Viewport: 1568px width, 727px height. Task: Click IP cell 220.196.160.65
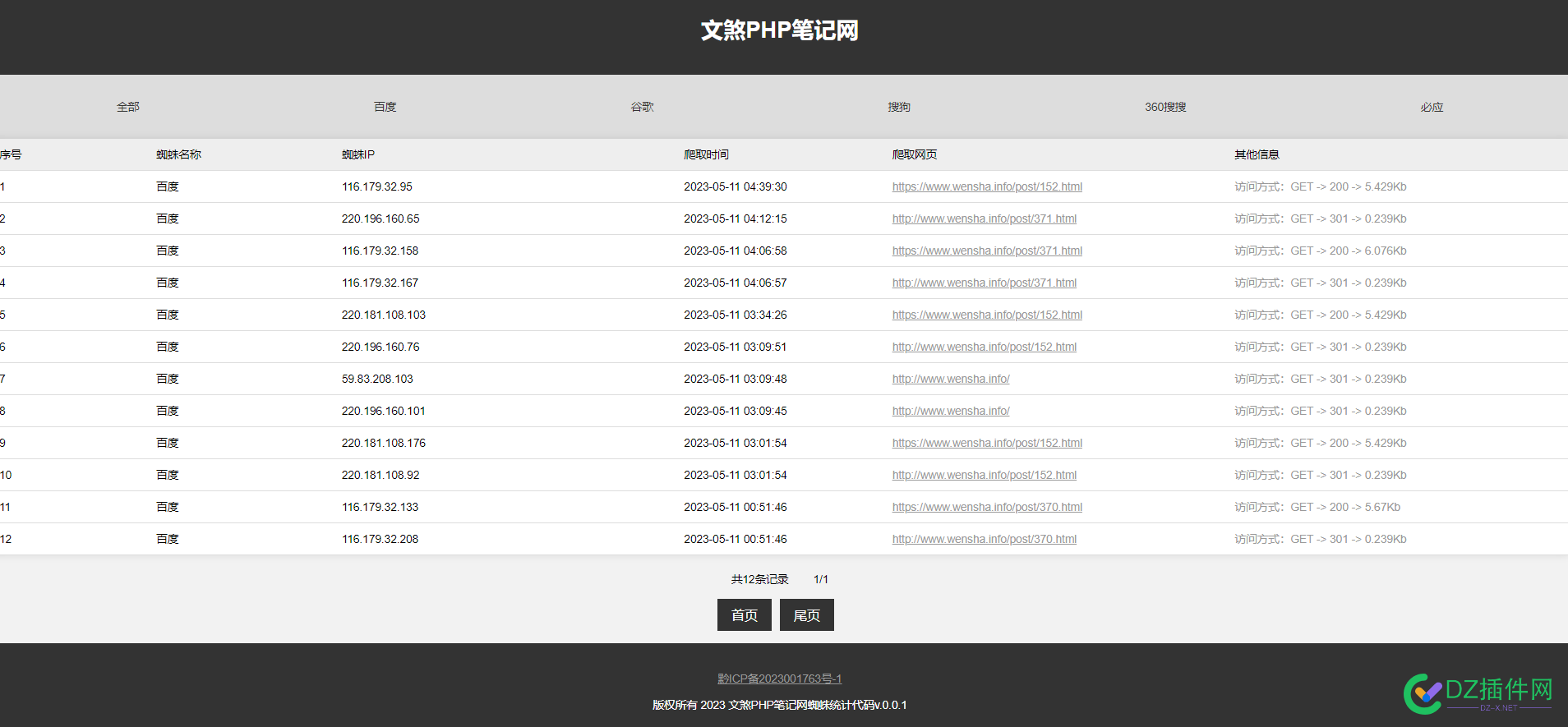380,219
